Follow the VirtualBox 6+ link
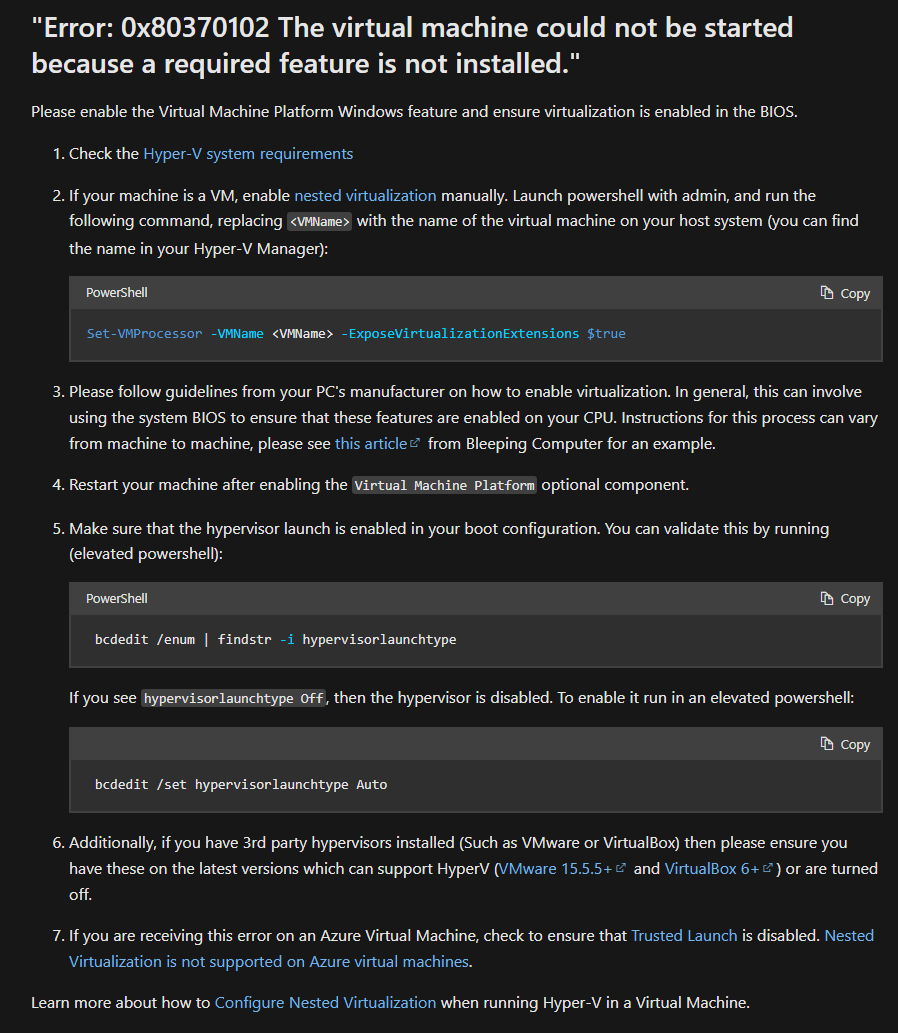Viewport: 898px width, 1033px height. (712, 868)
